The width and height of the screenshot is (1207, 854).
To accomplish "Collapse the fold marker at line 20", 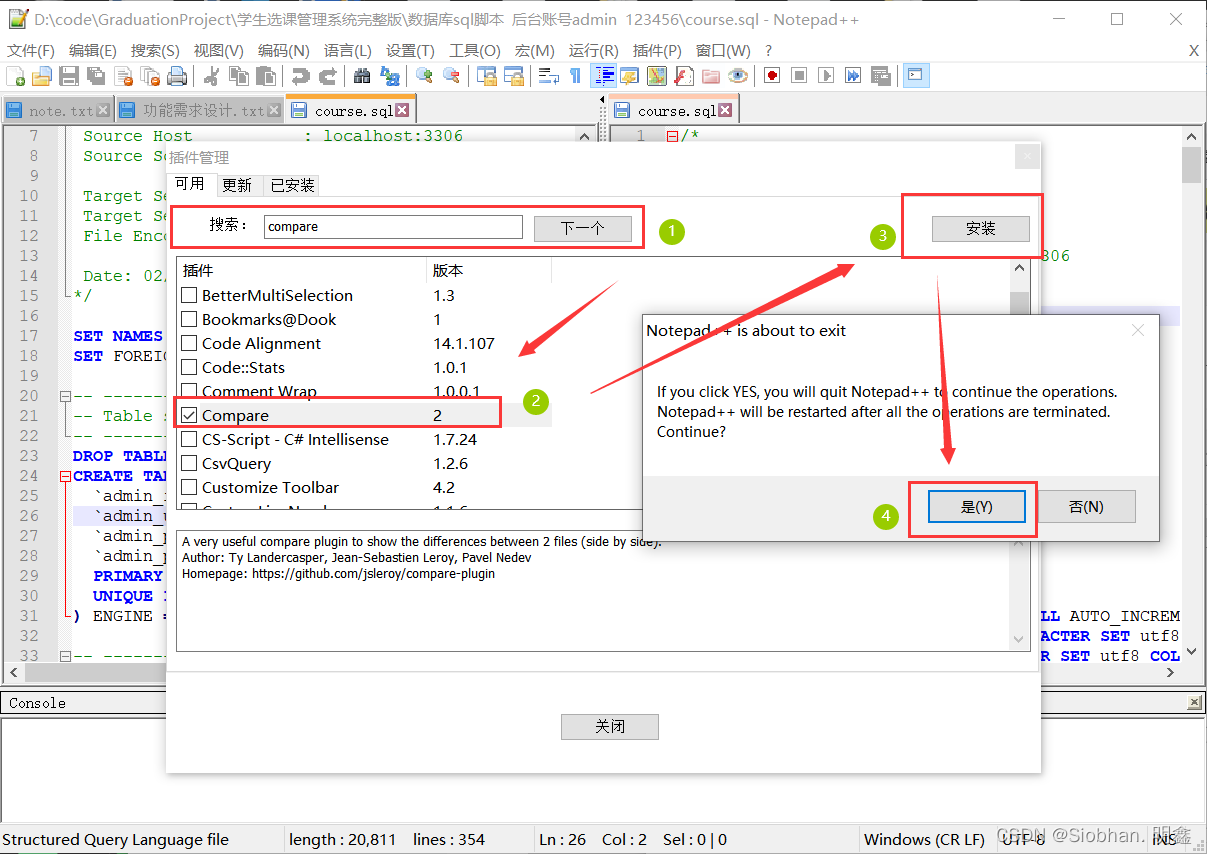I will click(66, 396).
